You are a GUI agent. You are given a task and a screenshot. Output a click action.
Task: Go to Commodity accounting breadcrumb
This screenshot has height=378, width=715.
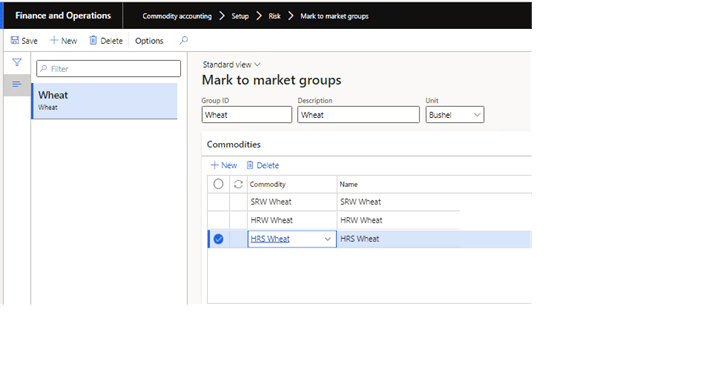point(177,16)
